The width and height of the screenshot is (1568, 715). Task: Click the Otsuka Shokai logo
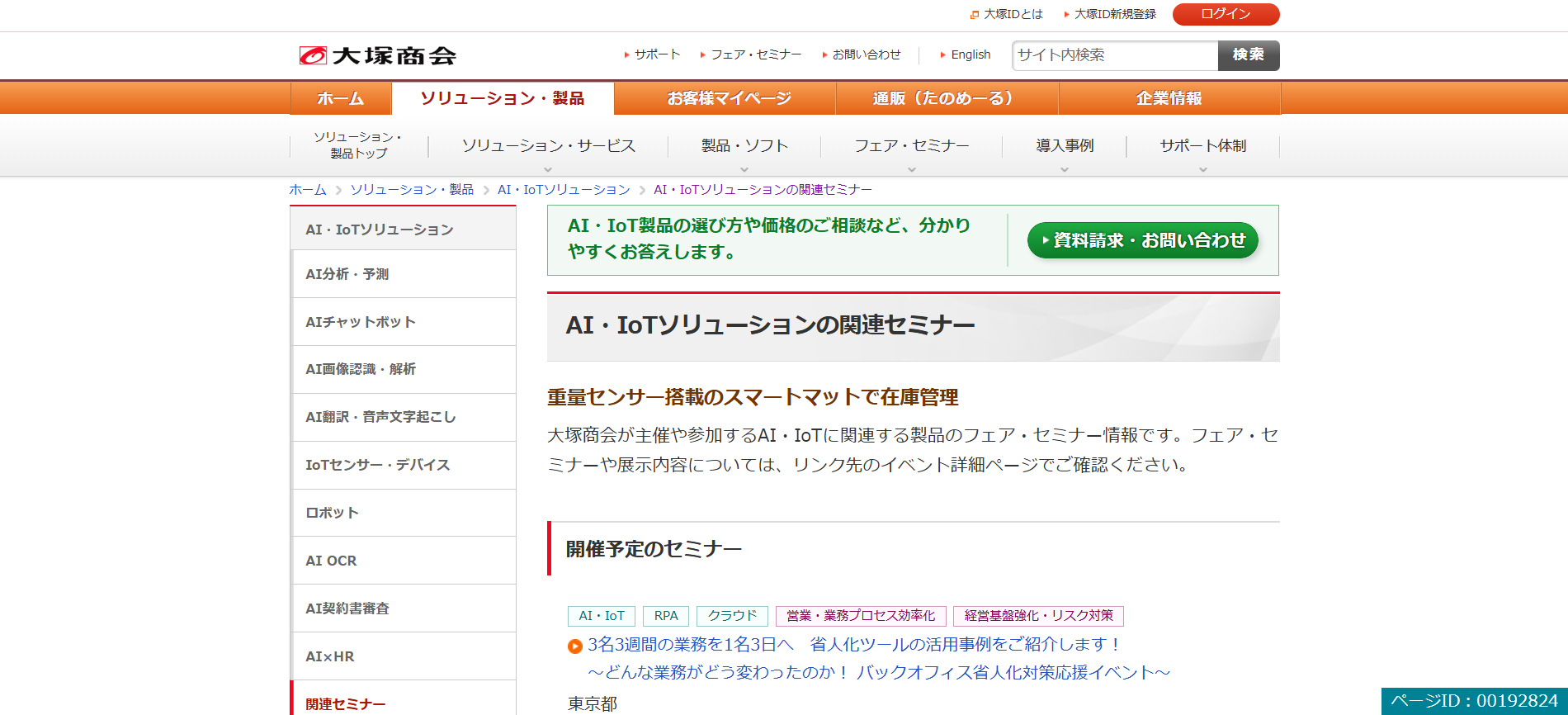(x=377, y=55)
